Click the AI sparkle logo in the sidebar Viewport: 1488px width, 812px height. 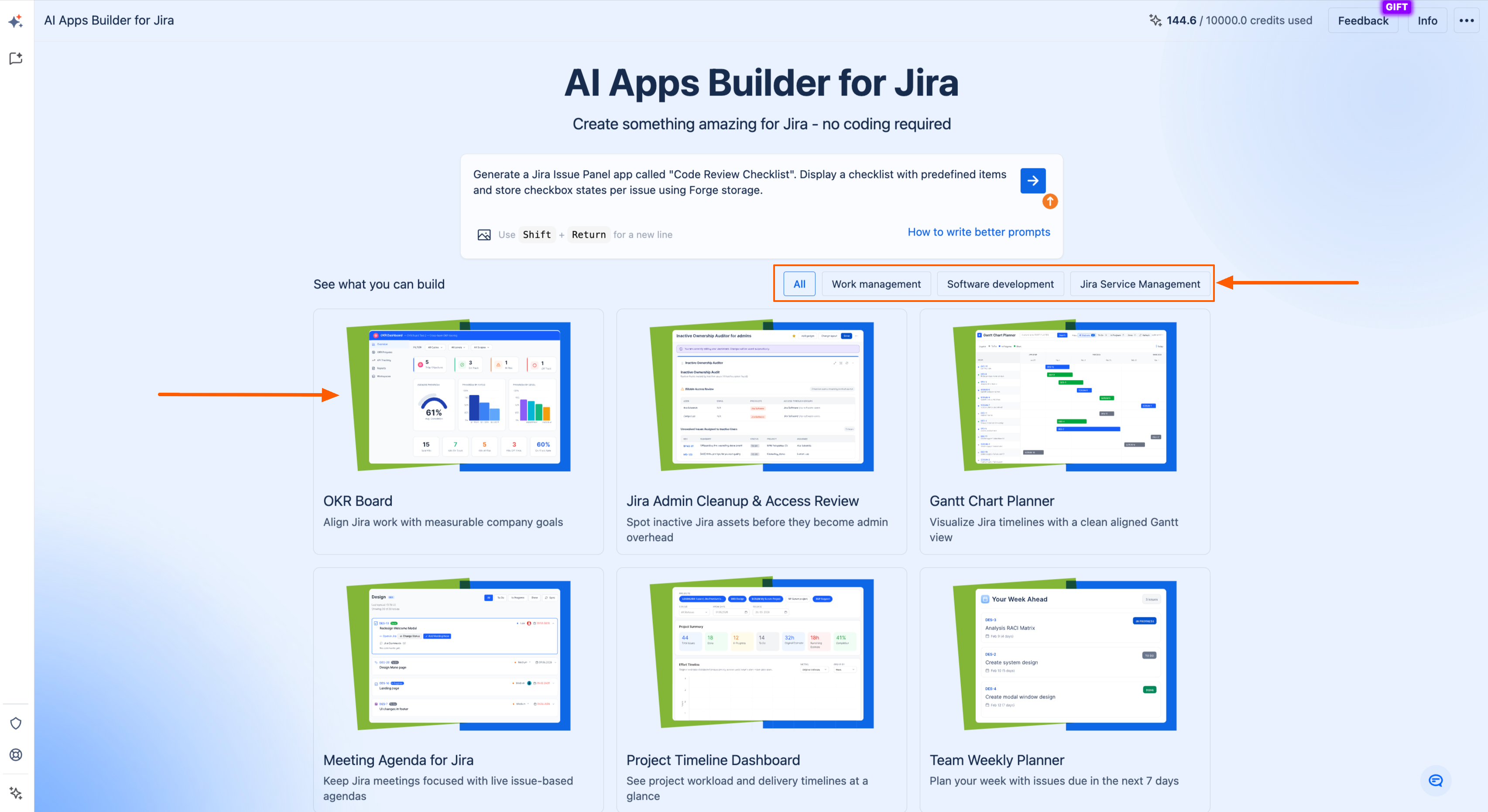pyautogui.click(x=16, y=21)
